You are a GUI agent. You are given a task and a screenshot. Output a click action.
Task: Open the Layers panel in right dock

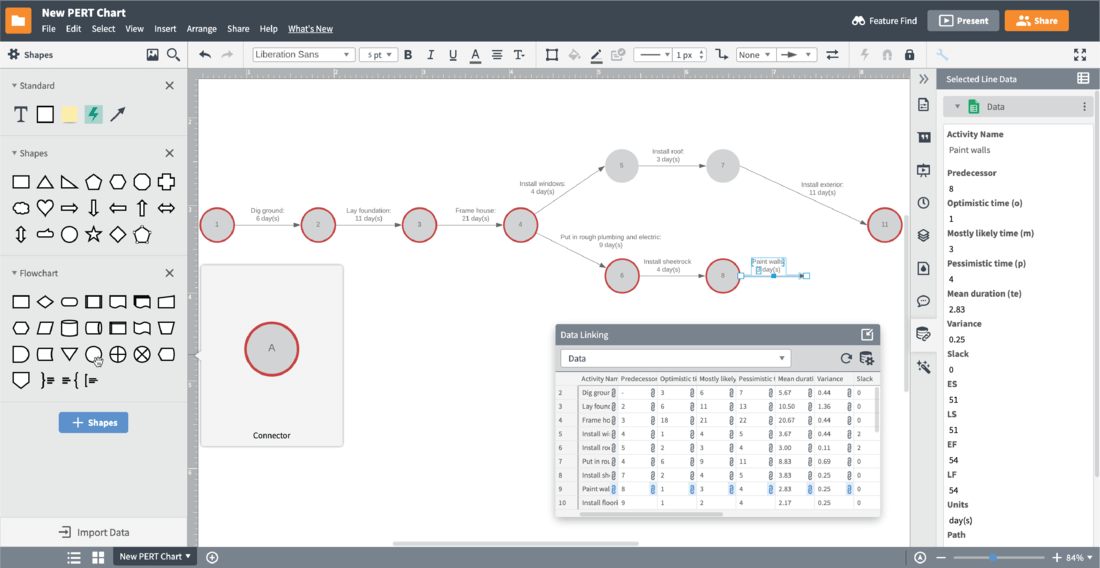tap(923, 236)
